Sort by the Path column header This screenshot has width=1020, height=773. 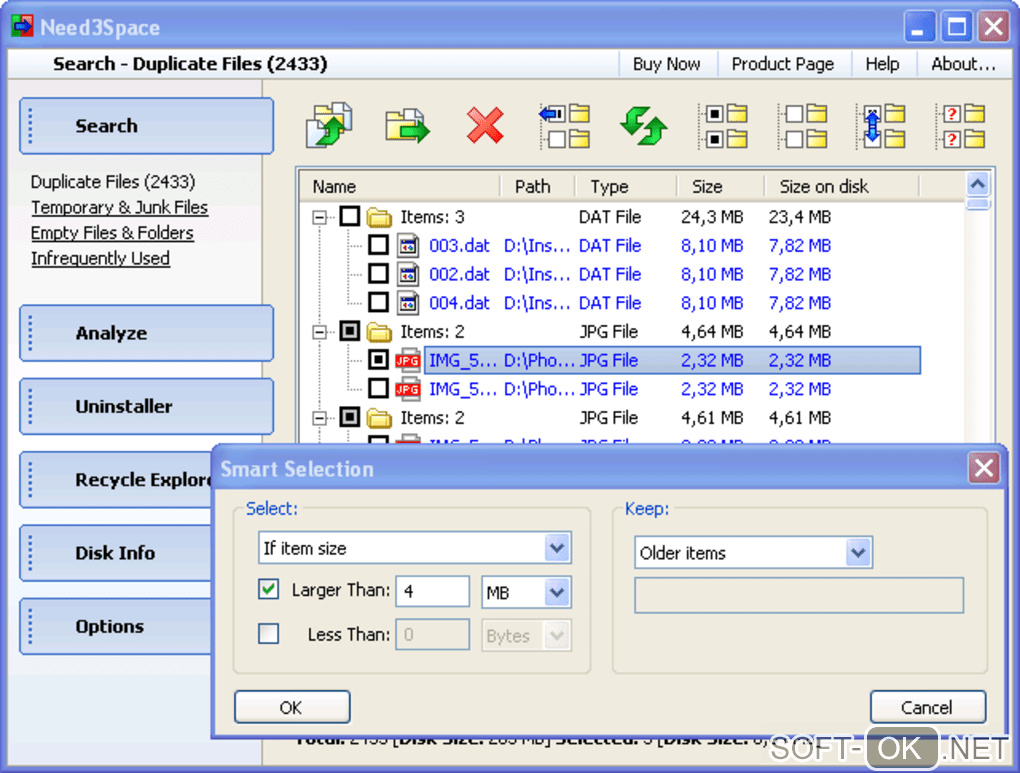coord(537,187)
